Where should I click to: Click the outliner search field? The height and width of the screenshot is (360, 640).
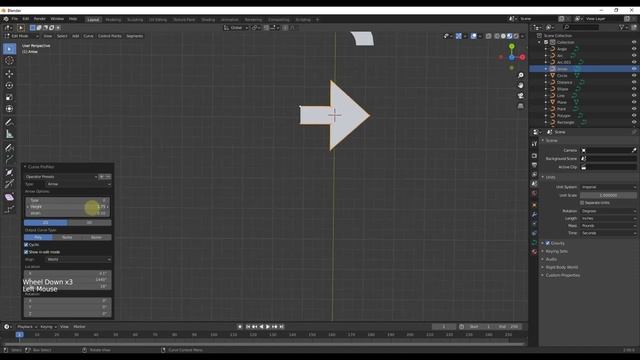click(581, 27)
